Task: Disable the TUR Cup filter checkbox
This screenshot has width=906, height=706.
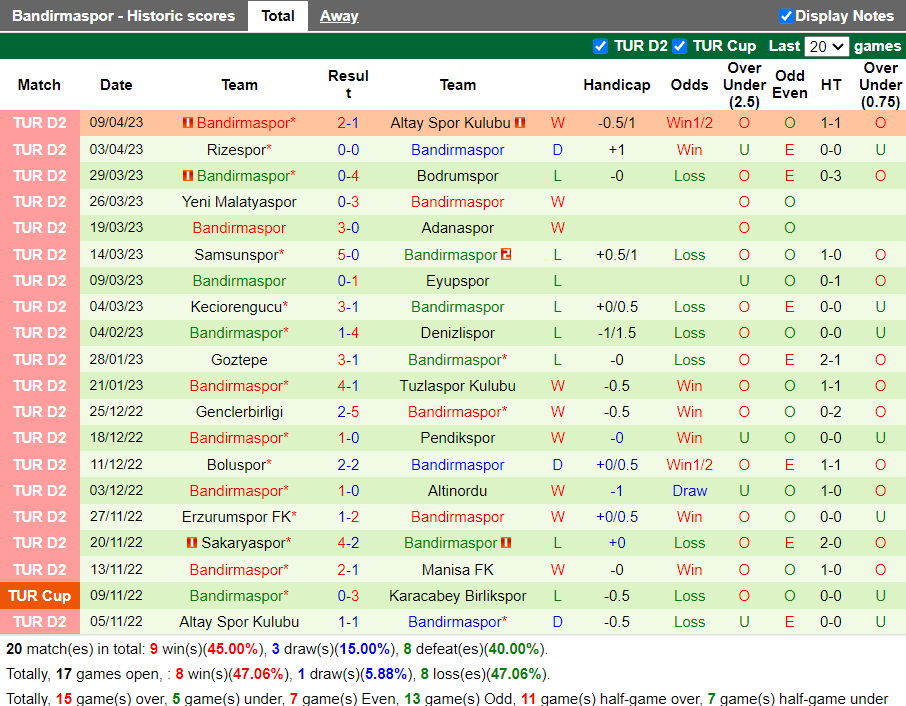Action: point(679,46)
